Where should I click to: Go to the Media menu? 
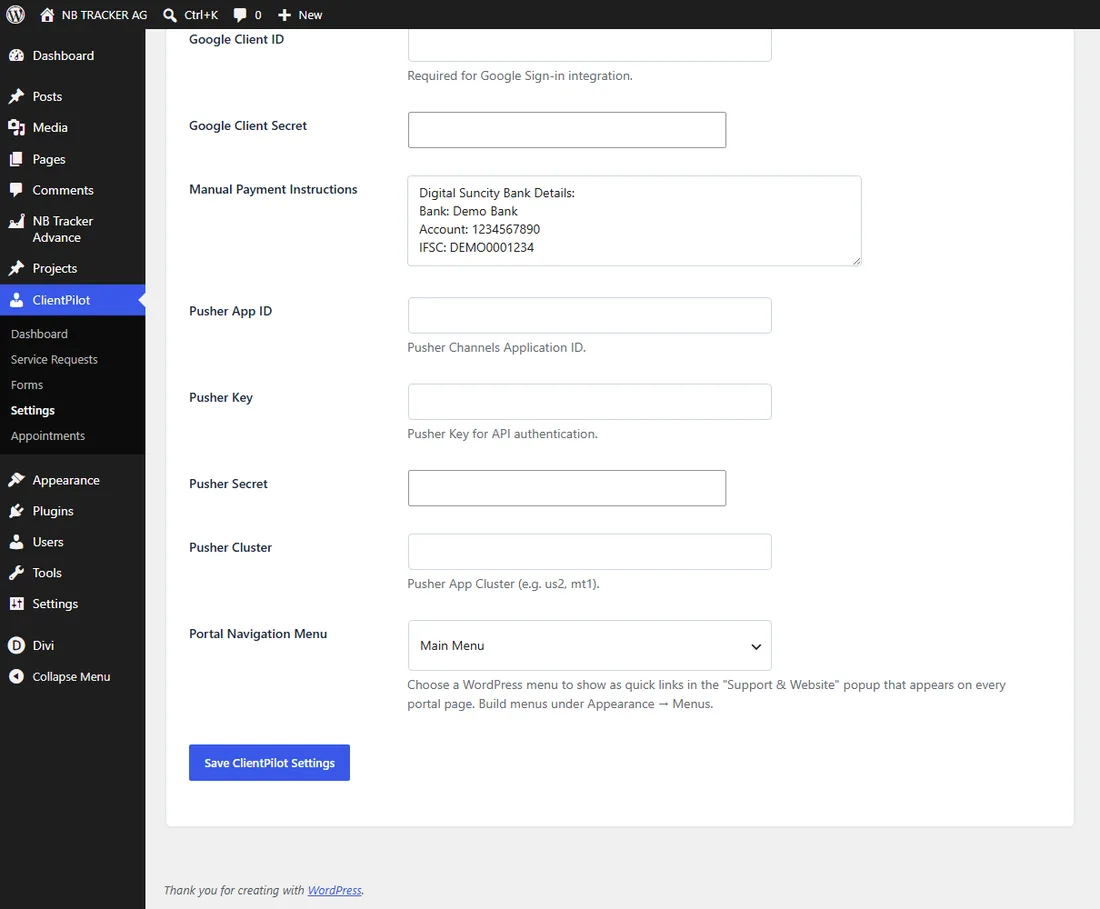click(72, 127)
